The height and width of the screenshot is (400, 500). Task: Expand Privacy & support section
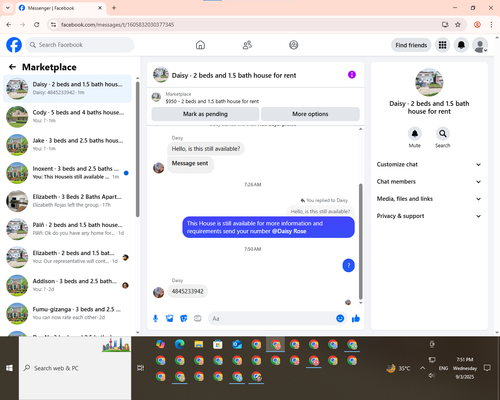click(429, 216)
